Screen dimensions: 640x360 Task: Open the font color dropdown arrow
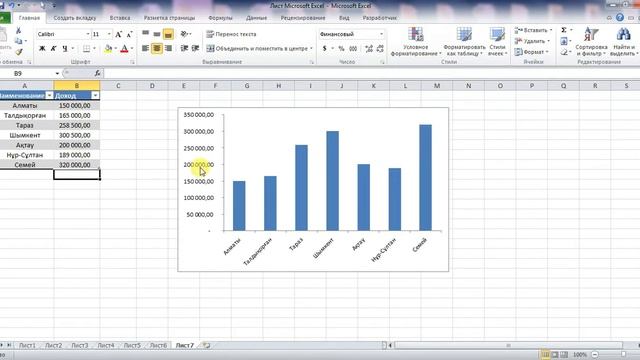(x=132, y=49)
